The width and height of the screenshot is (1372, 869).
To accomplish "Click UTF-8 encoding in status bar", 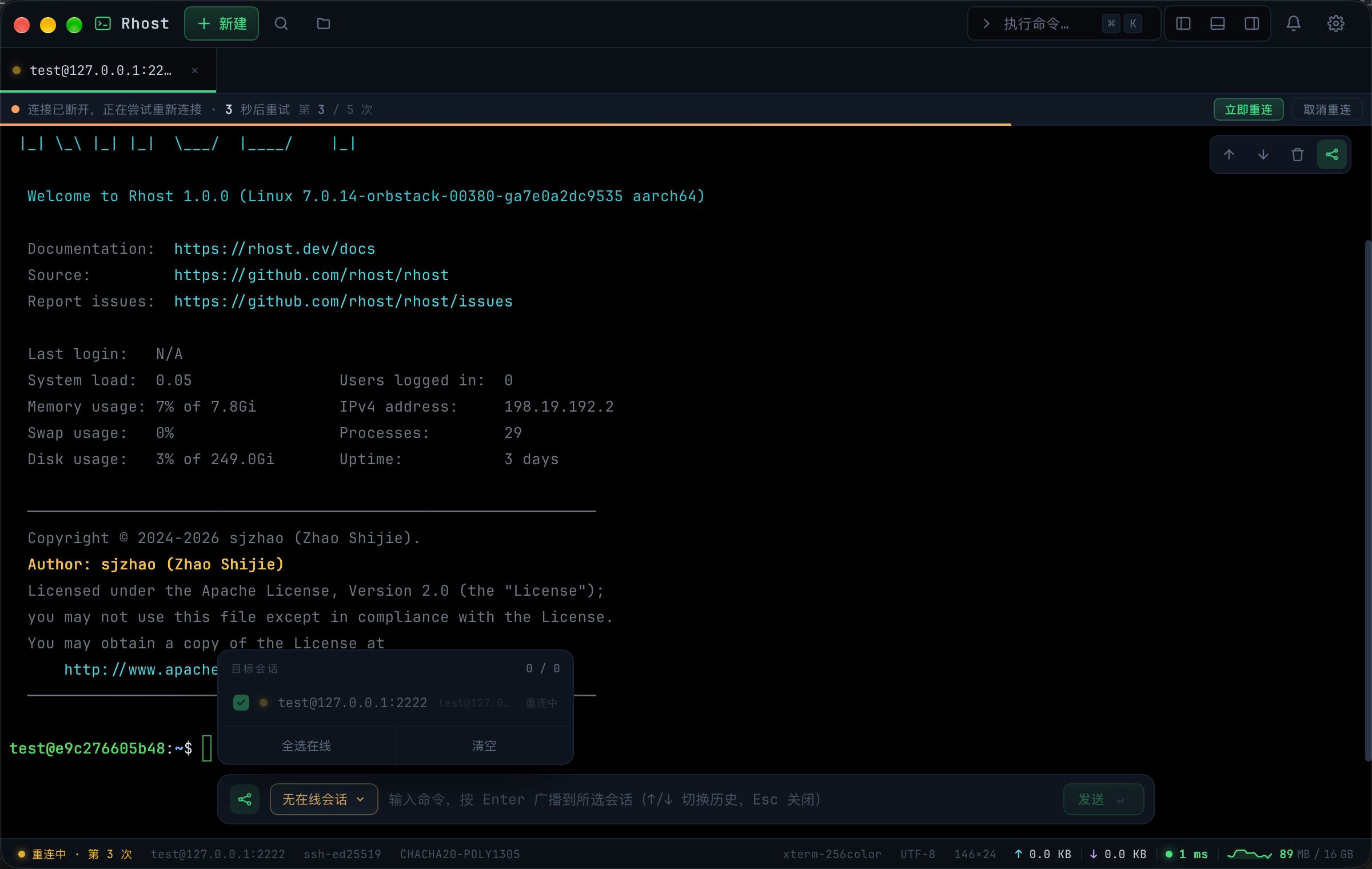I will (x=918, y=854).
